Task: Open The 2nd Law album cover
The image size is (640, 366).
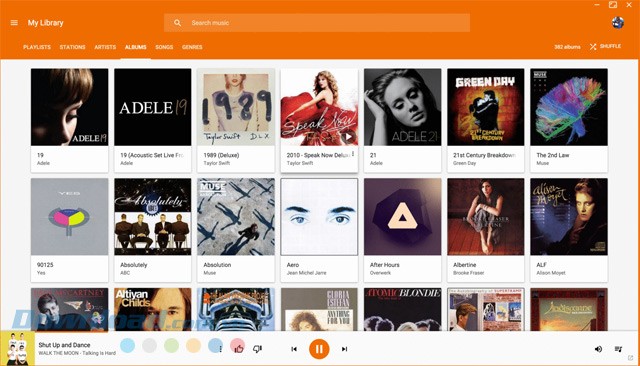Action: [x=569, y=107]
